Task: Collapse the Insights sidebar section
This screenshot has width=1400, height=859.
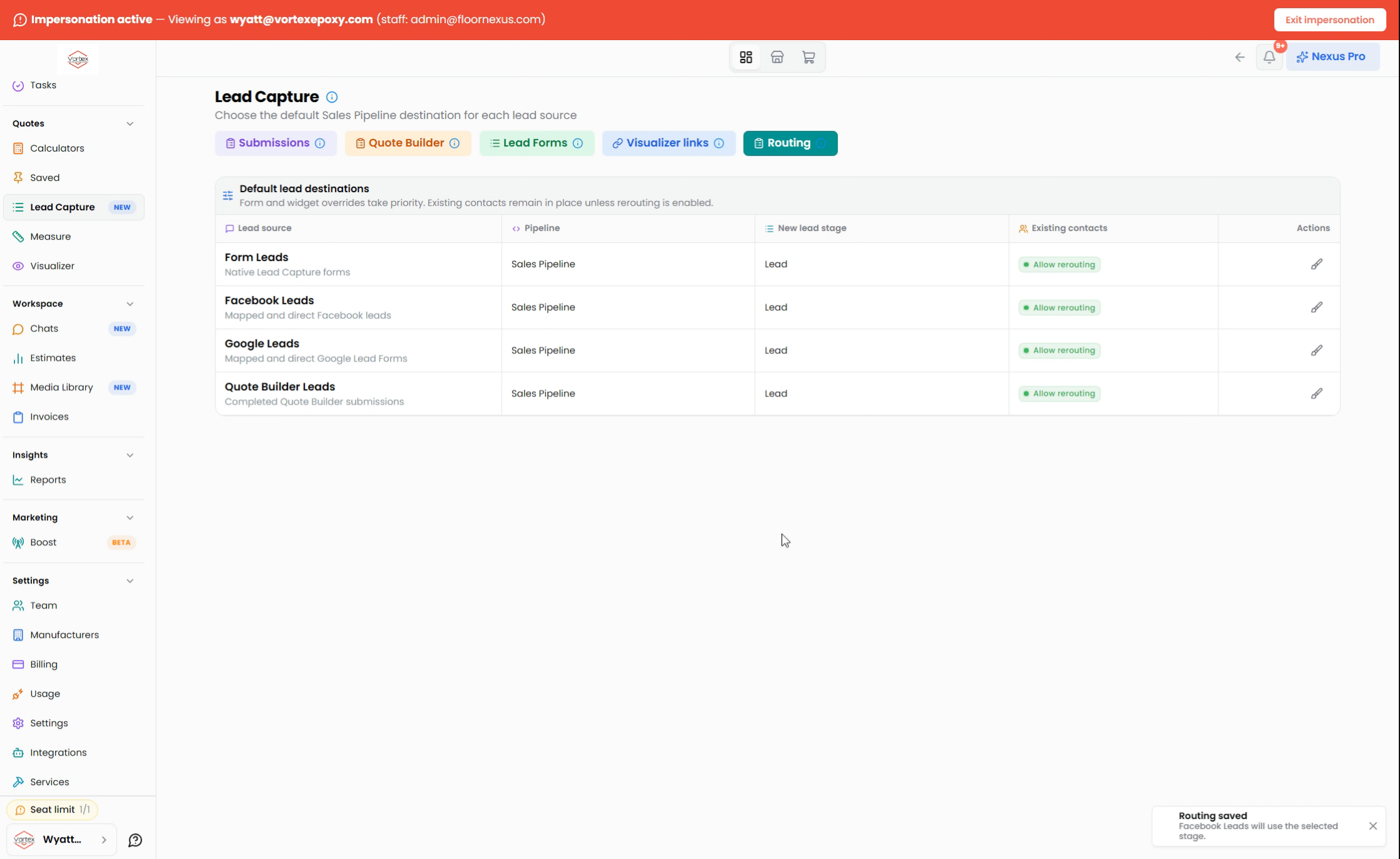Action: pyautogui.click(x=130, y=455)
